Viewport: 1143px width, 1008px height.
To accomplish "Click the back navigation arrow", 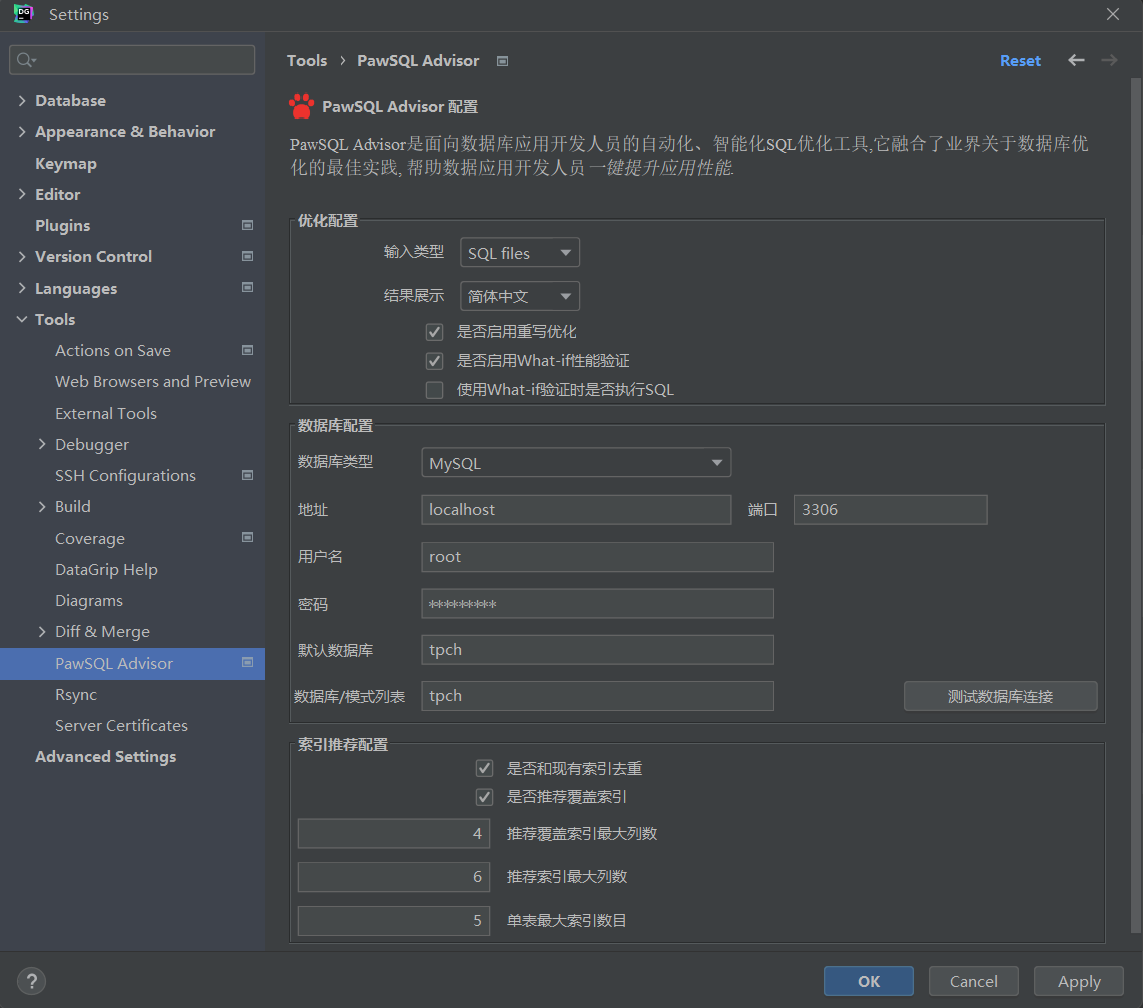I will [x=1076, y=60].
